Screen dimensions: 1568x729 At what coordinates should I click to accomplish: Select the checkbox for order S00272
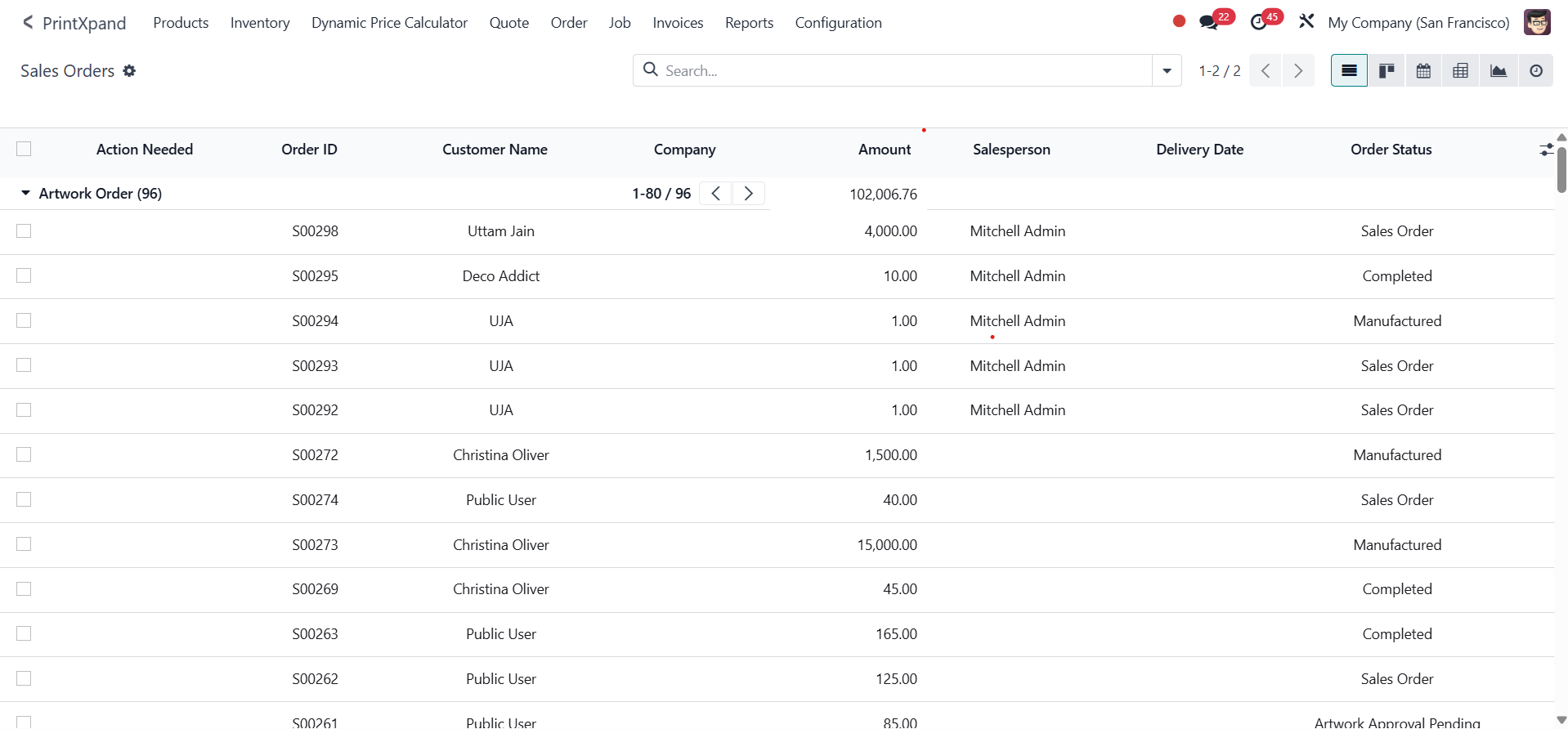(24, 454)
